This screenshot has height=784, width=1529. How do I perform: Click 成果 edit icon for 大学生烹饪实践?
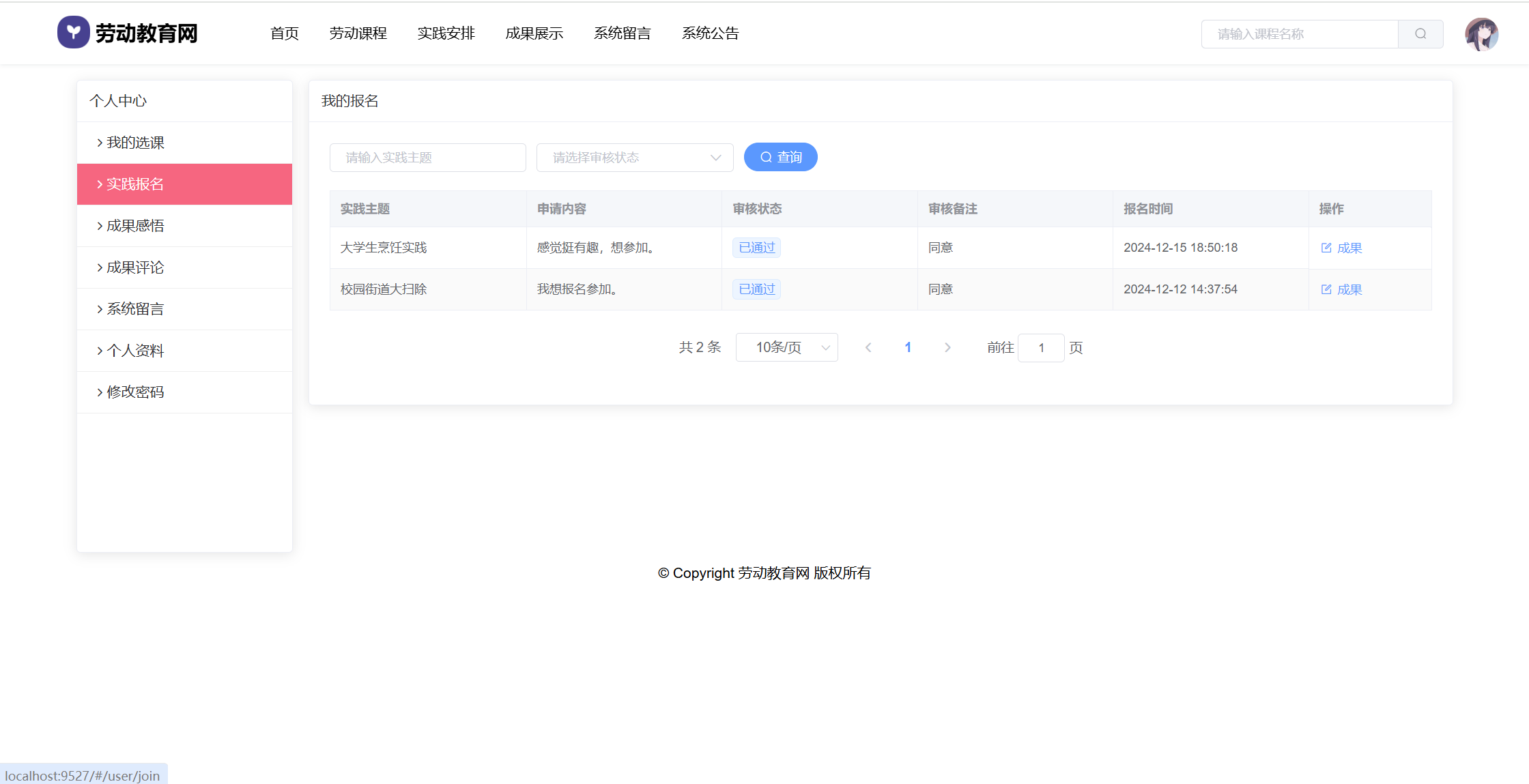[x=1326, y=248]
